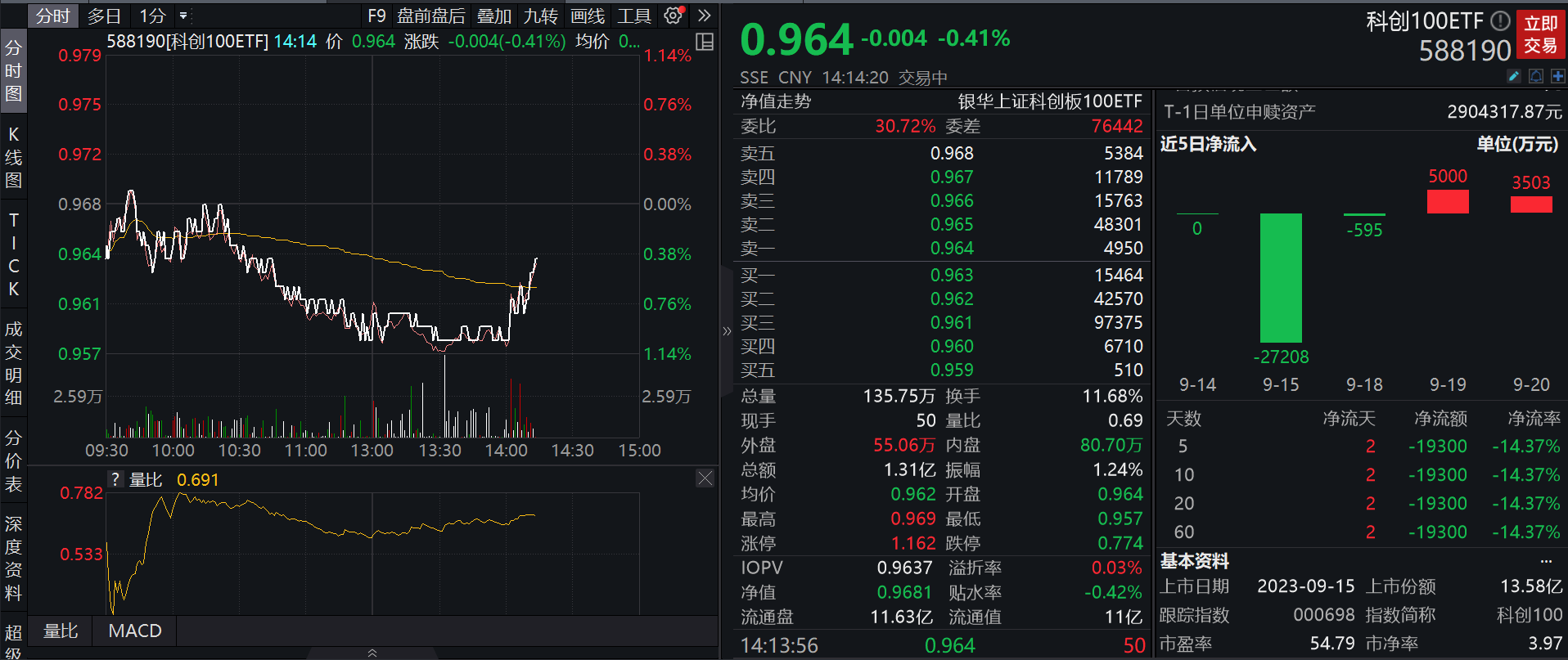The height and width of the screenshot is (660, 1568).
Task: Open the 画线 drawing tools
Action: click(588, 16)
